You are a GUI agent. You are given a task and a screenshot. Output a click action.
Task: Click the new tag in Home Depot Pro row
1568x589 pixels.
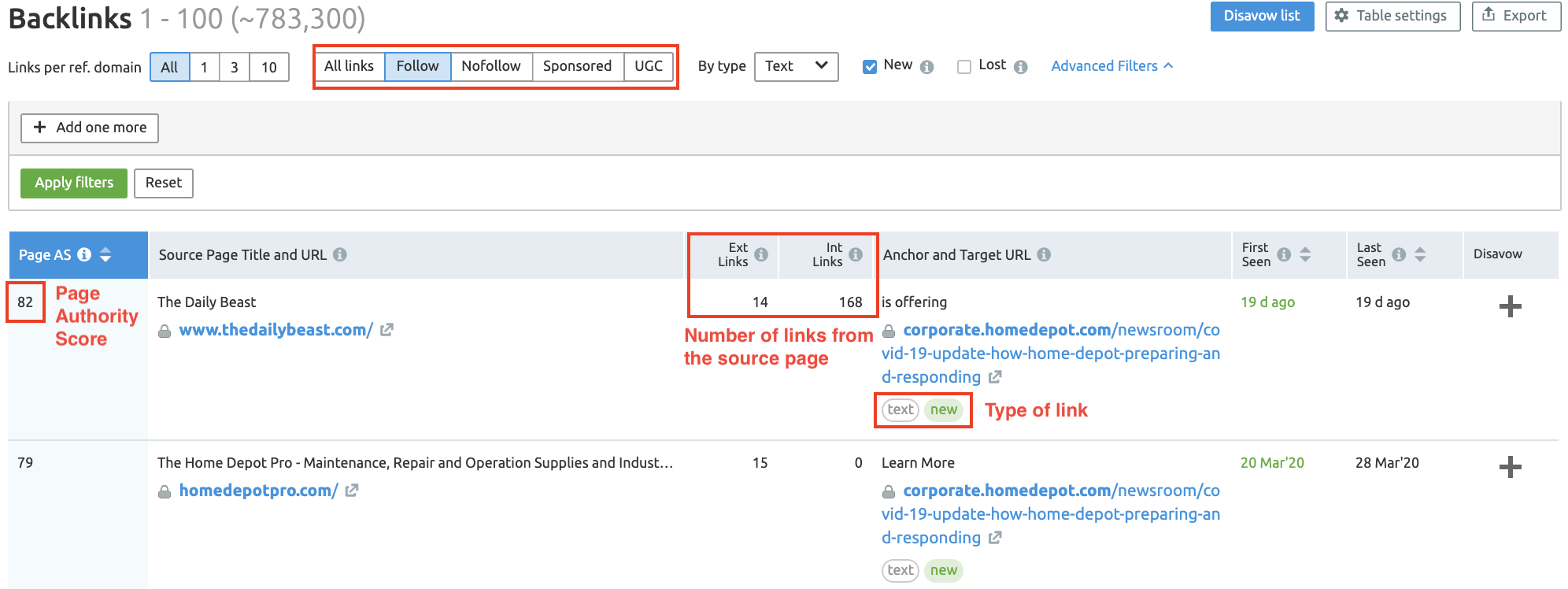(944, 570)
